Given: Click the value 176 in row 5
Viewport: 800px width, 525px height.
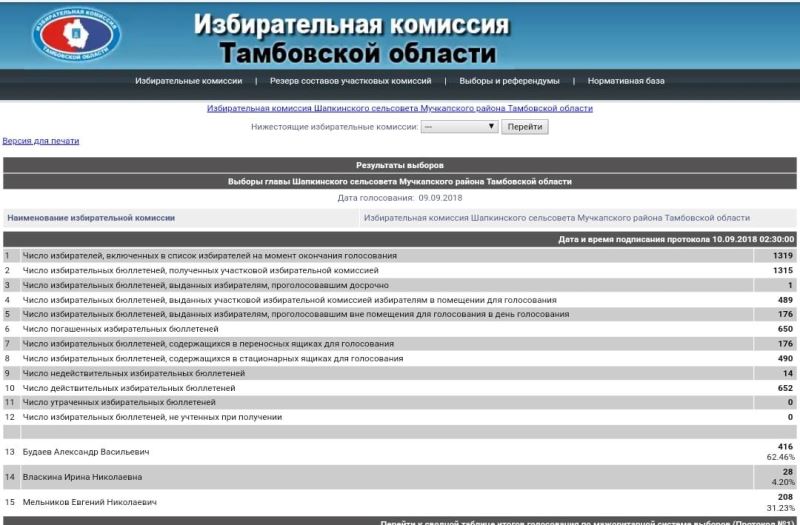Looking at the screenshot, I should [x=785, y=314].
